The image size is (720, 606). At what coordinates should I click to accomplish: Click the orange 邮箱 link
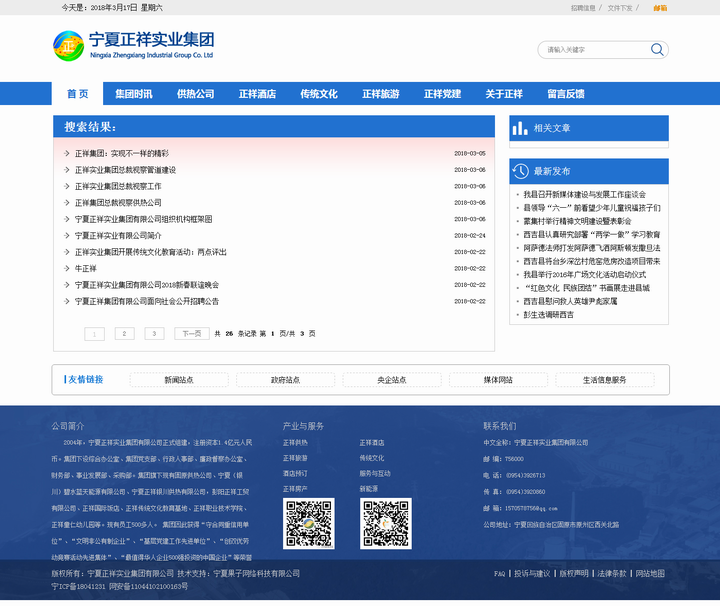click(660, 8)
